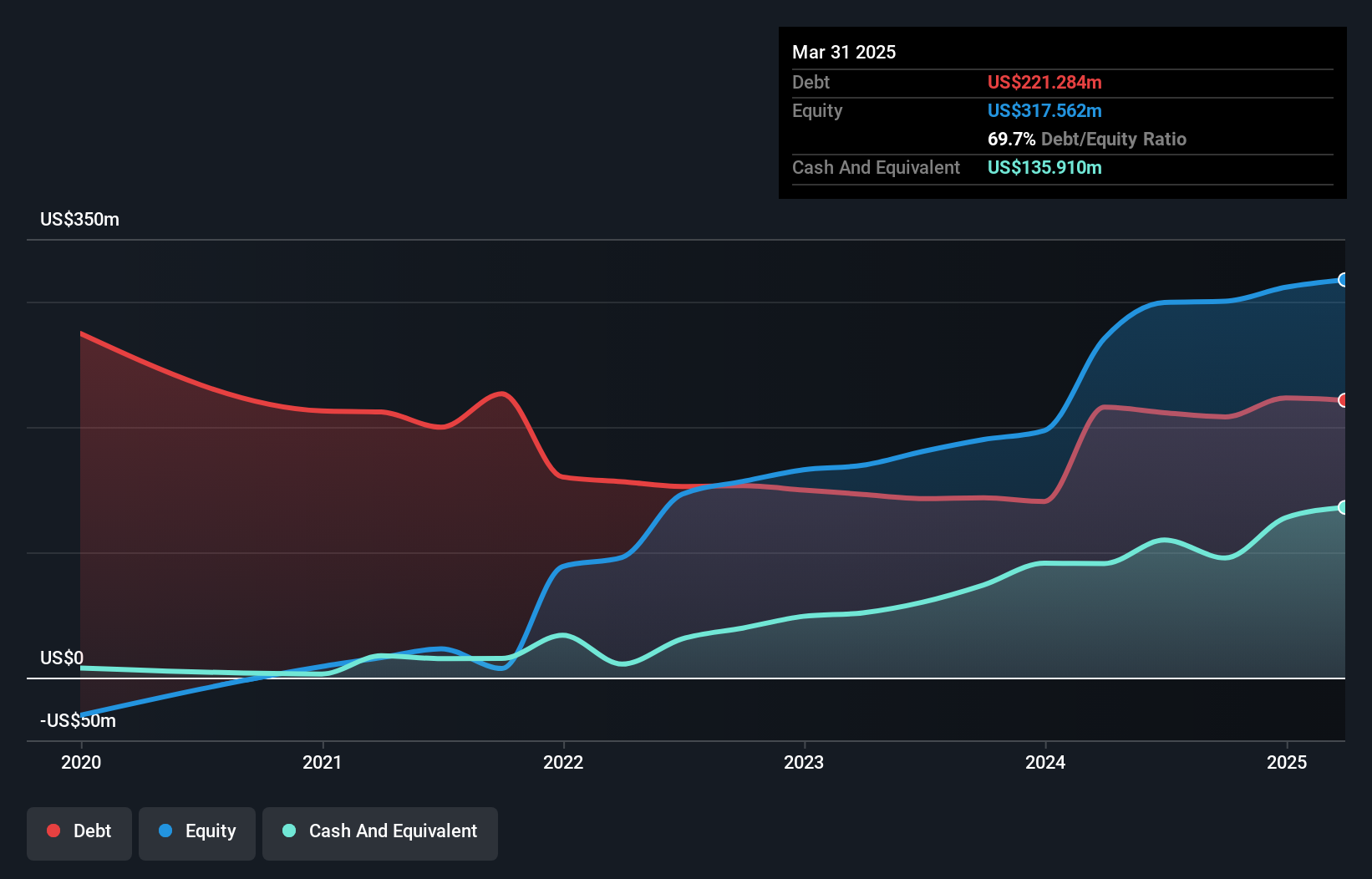Select the Equity endpoint marker on the chart

(x=1343, y=280)
